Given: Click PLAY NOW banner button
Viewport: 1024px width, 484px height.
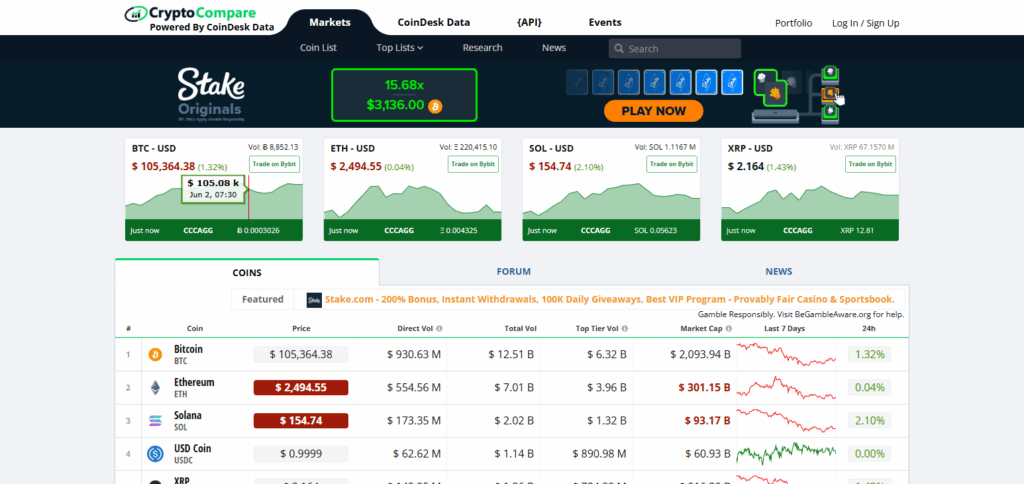Looking at the screenshot, I should (653, 111).
